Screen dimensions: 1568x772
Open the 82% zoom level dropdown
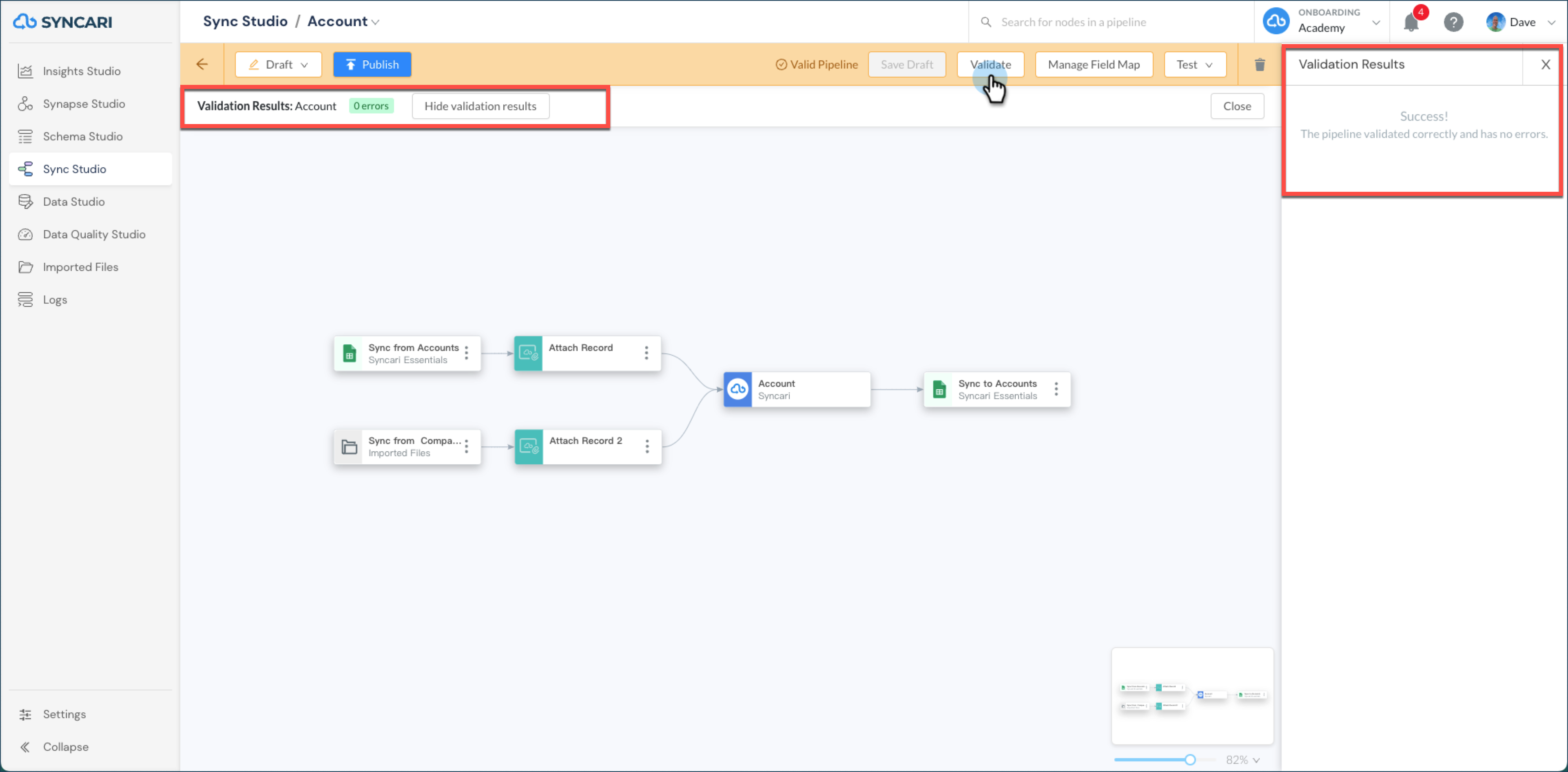pos(1242,760)
